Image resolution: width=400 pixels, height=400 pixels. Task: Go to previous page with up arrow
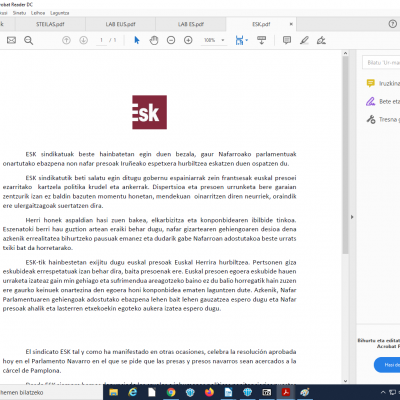pyautogui.click(x=66, y=40)
